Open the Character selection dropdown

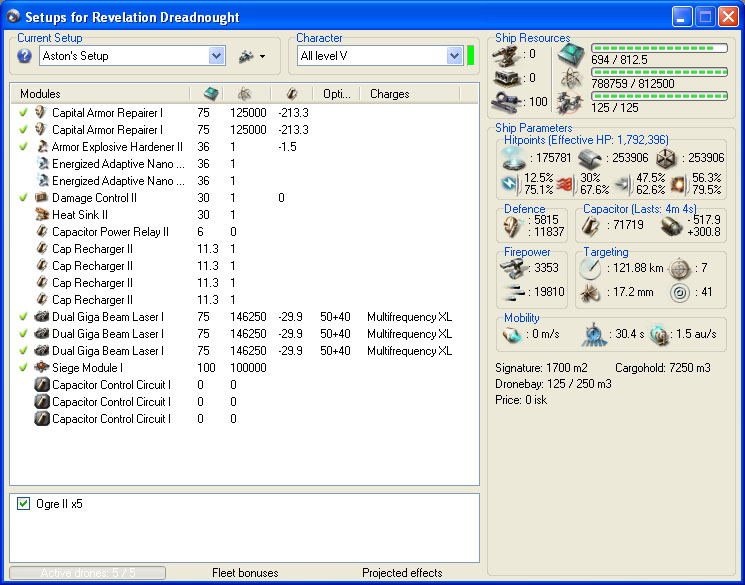point(454,56)
